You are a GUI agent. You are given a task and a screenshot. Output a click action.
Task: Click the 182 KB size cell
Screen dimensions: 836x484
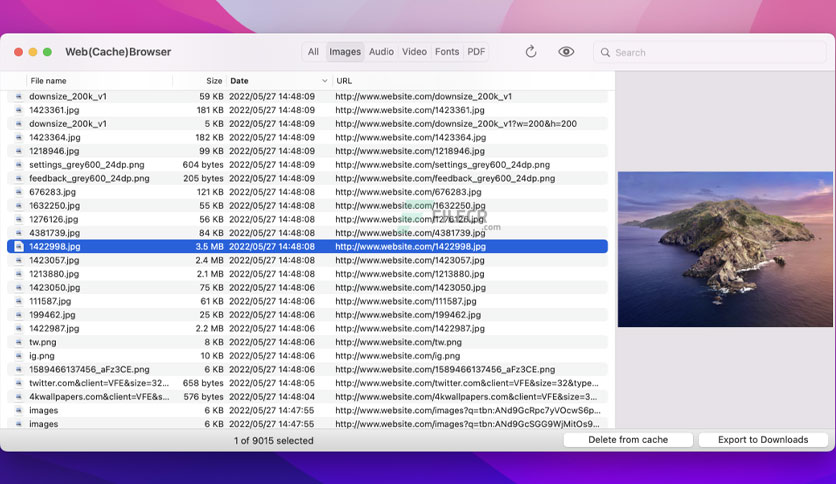[210, 138]
